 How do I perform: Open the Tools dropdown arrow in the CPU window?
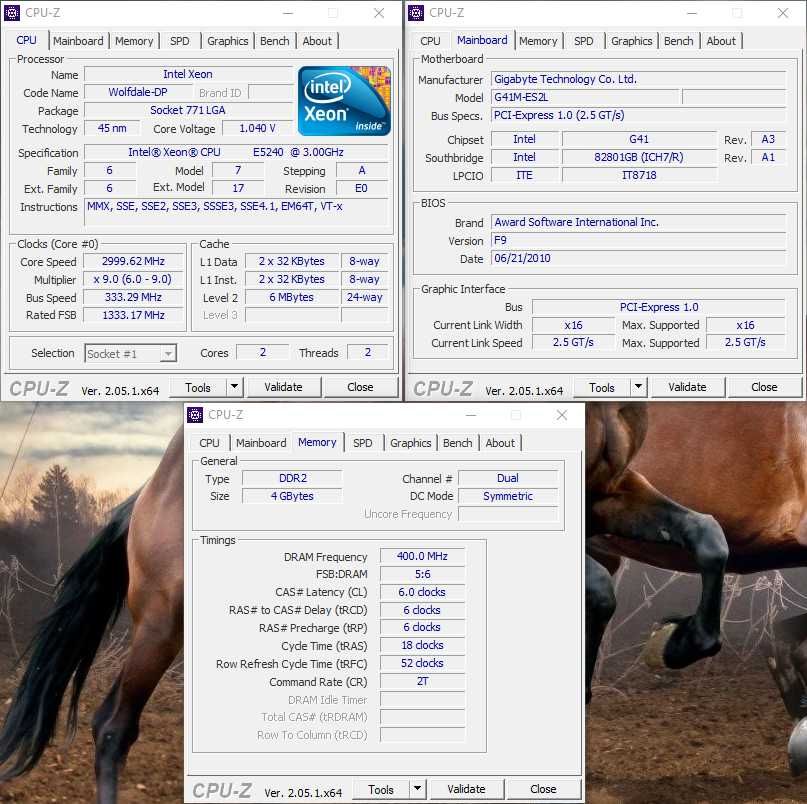click(235, 387)
